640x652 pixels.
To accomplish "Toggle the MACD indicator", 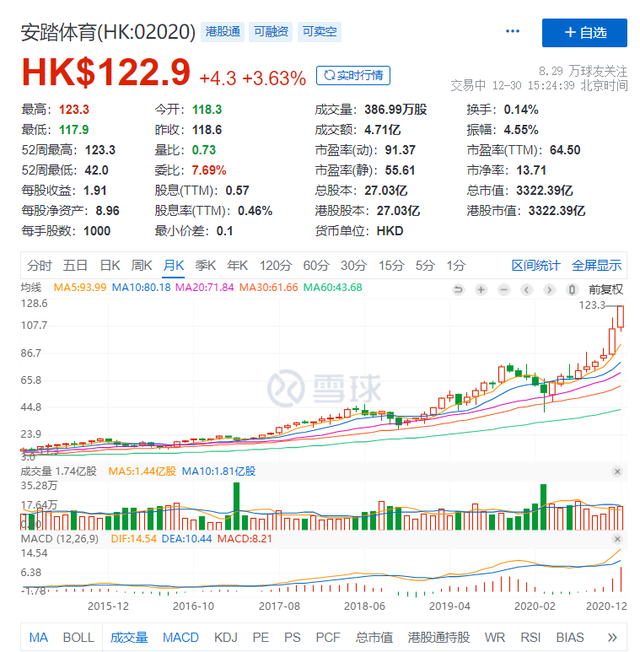I will pos(180,637).
